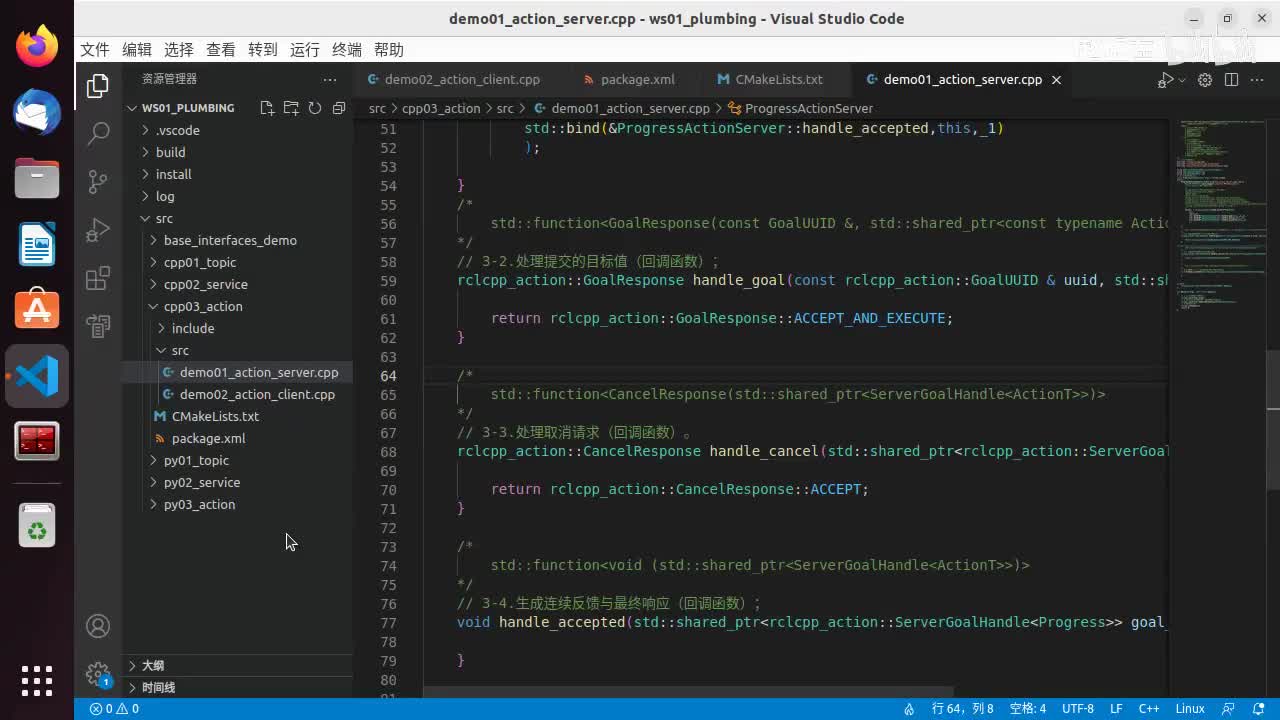Open demo02_action_client.cpp in file tree
The width and height of the screenshot is (1280, 720).
(x=257, y=394)
